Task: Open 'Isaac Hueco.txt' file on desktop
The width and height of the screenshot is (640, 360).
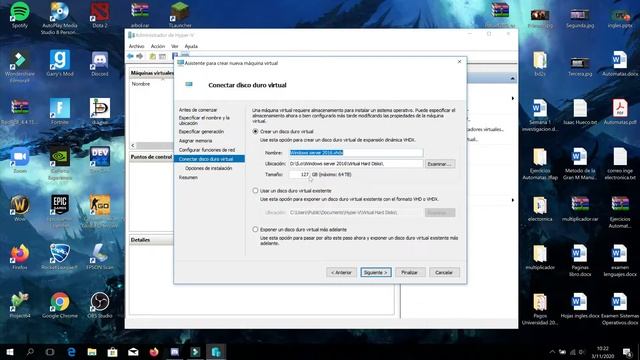Action: point(580,111)
